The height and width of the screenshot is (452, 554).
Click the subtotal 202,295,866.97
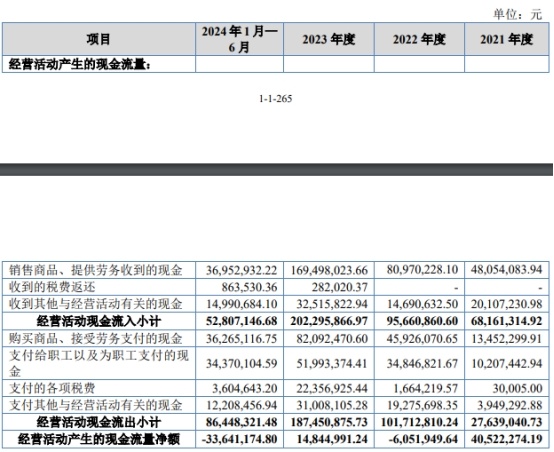(329, 321)
